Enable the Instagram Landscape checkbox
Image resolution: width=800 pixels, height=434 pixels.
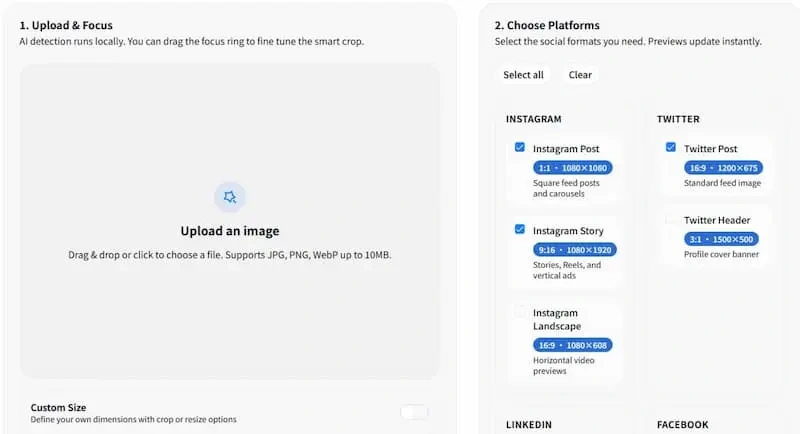click(520, 312)
